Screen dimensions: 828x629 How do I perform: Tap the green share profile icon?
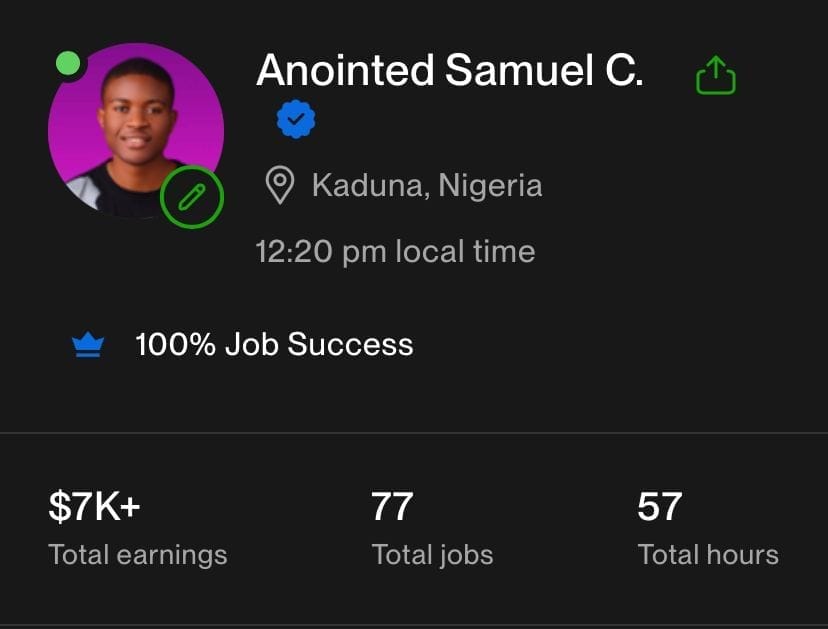[x=715, y=75]
